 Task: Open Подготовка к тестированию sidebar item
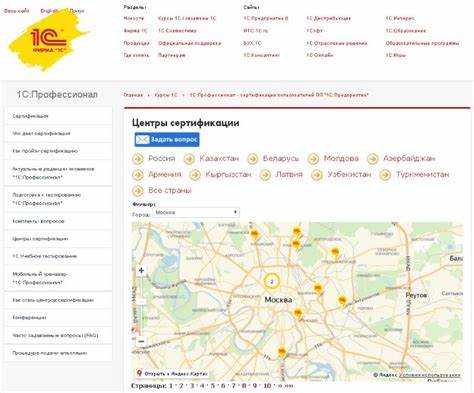click(58, 199)
